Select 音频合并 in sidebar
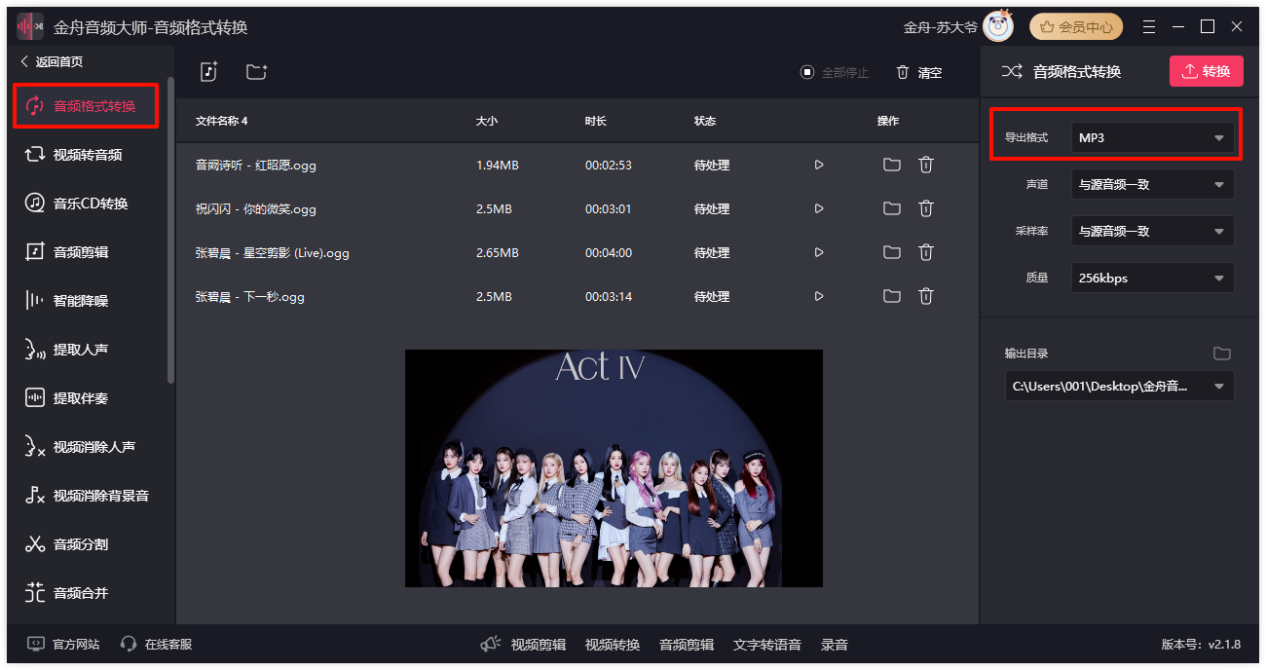This screenshot has height=670, width=1266. coord(86,593)
